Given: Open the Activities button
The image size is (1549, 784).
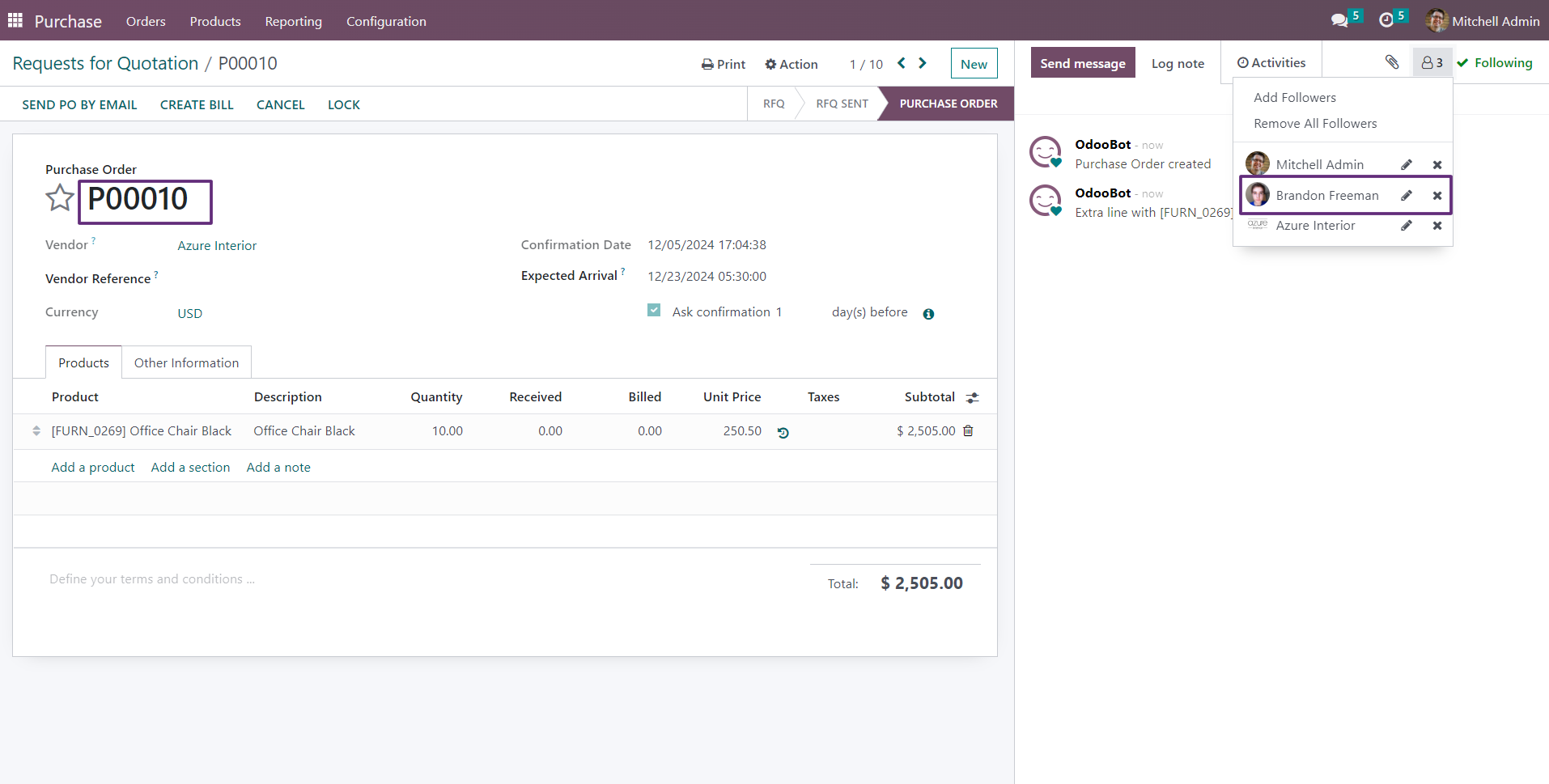Looking at the screenshot, I should (x=1271, y=62).
